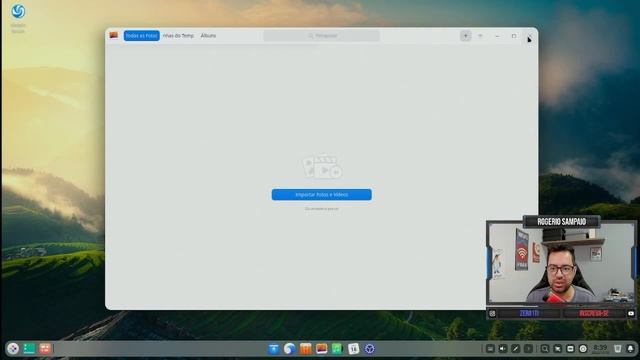
Task: Open notifications bell in the dock
Action: 631,349
